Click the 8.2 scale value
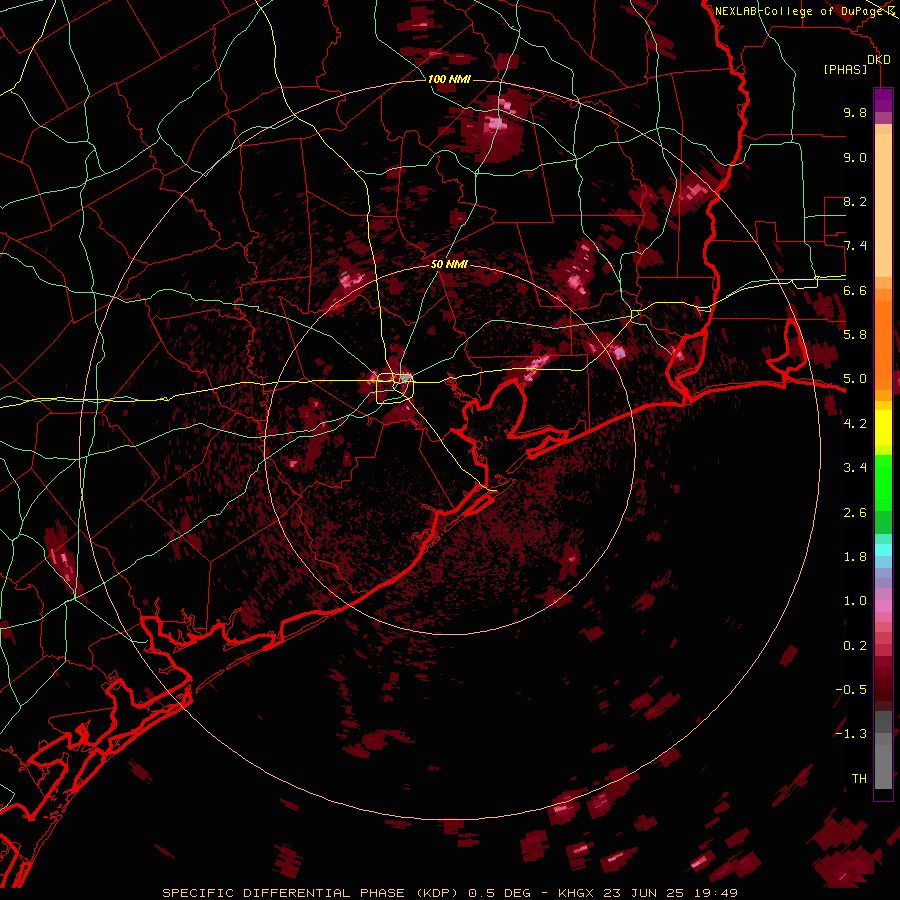900x900 pixels. [855, 201]
